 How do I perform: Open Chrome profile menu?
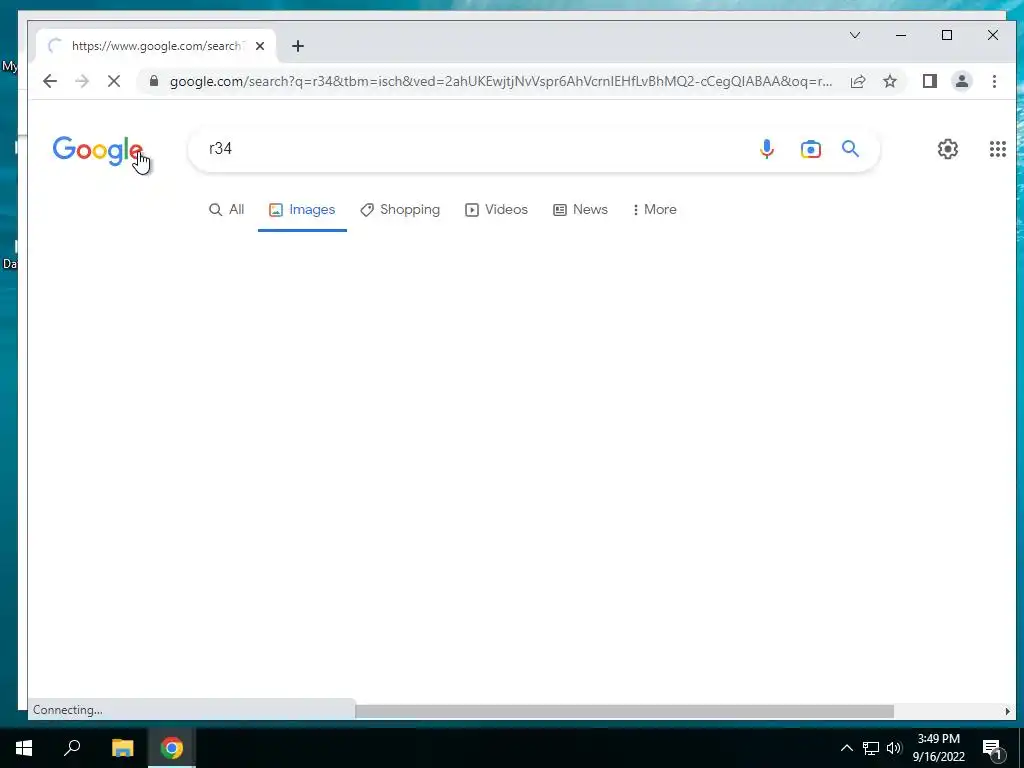[x=962, y=81]
